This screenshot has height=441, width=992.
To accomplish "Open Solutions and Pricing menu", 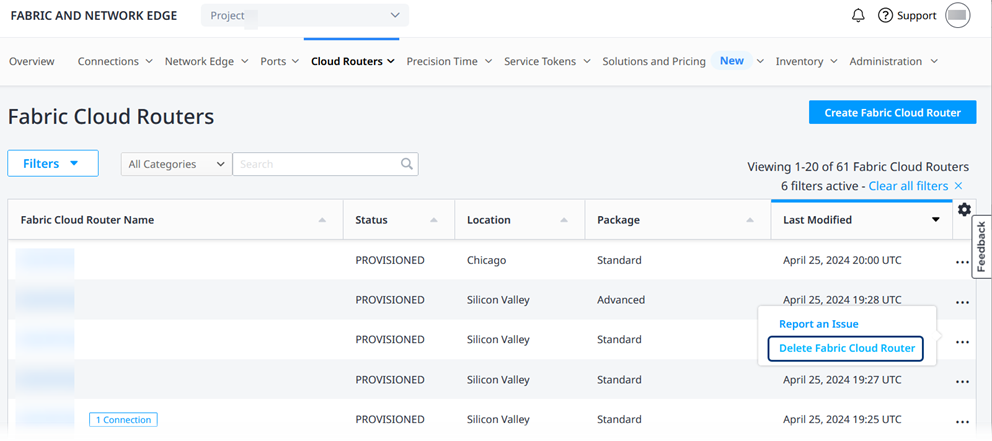I will 654,61.
